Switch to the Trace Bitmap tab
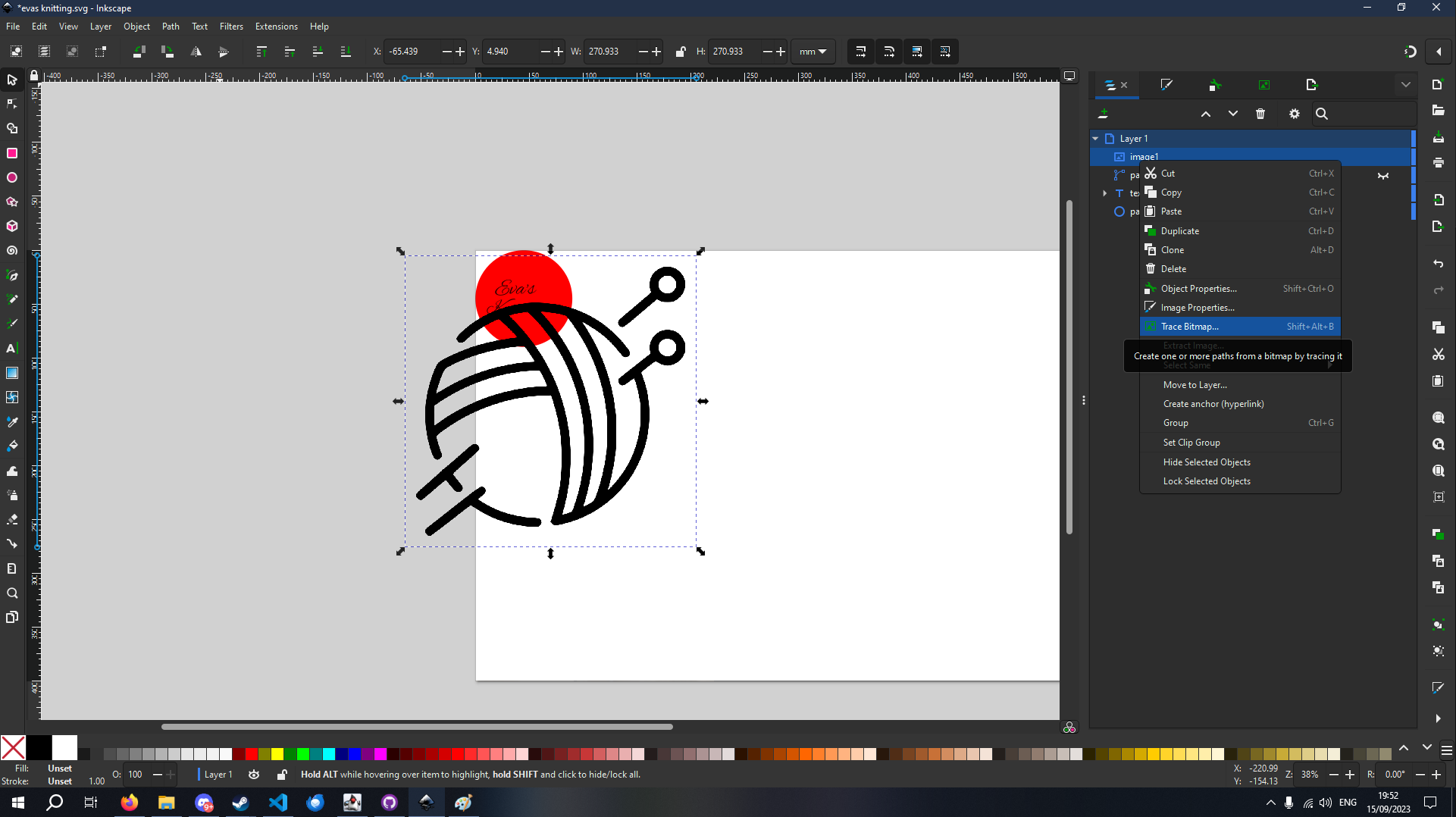Viewport: 1456px width, 817px height. tap(1264, 85)
